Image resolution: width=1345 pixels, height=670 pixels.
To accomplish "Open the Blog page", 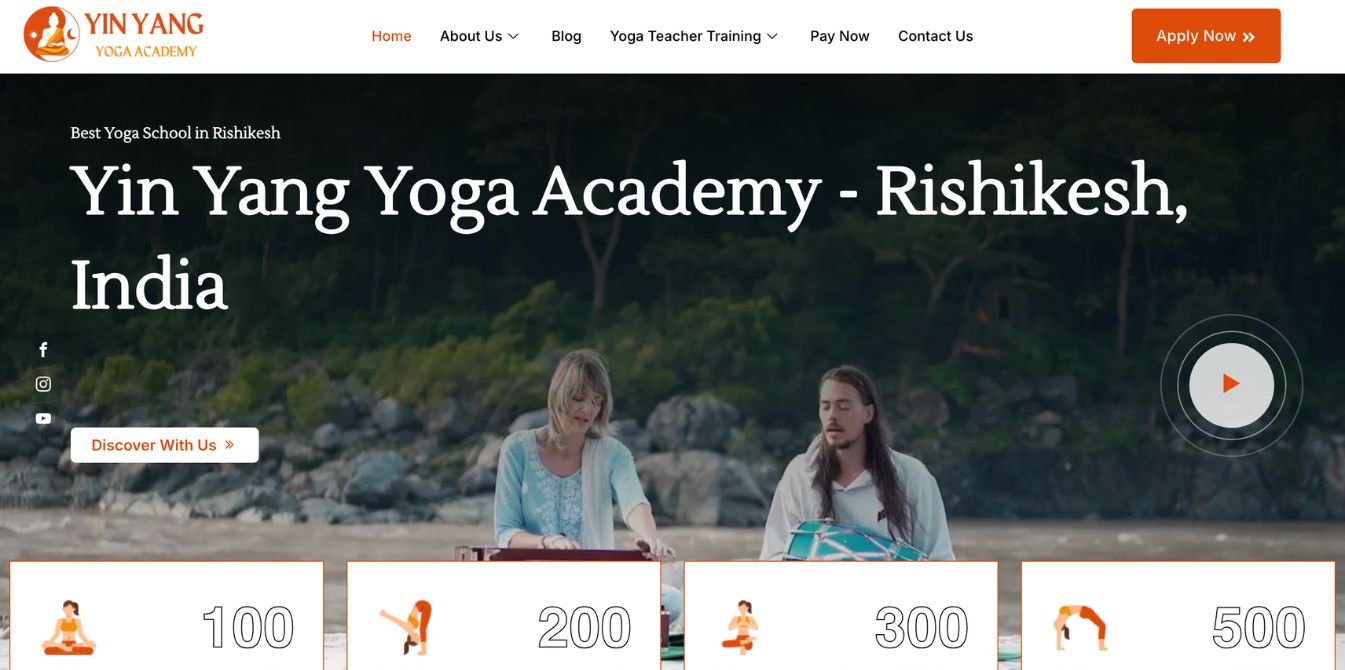I will pyautogui.click(x=566, y=36).
